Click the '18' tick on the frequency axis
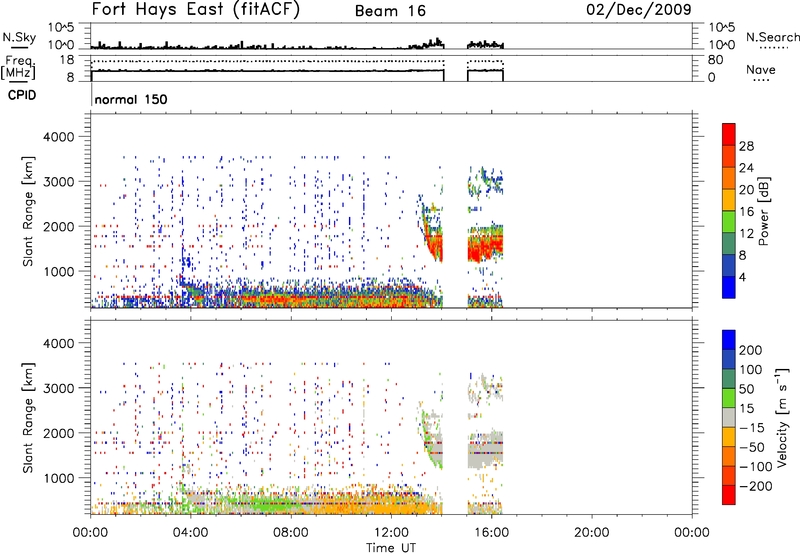Viewport: 800px width, 554px height. pyautogui.click(x=67, y=60)
